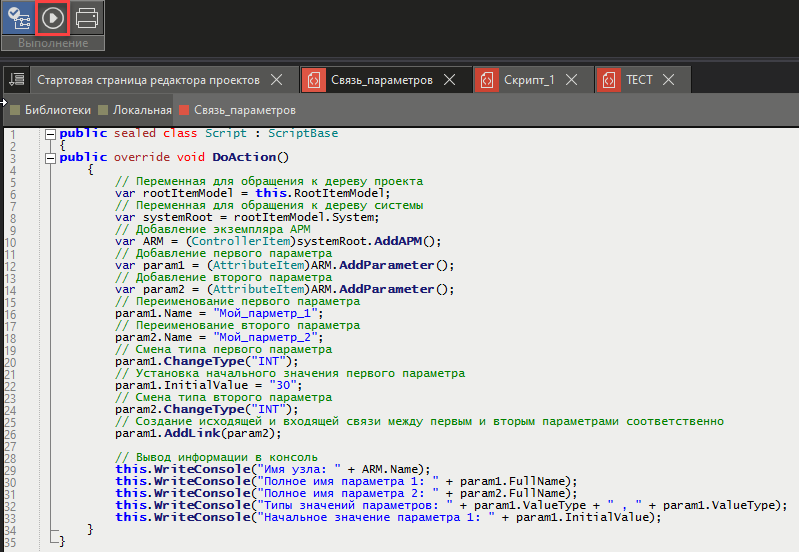Screen dimensions: 799x552
Task: Run the script with the play button
Action: [x=52, y=18]
